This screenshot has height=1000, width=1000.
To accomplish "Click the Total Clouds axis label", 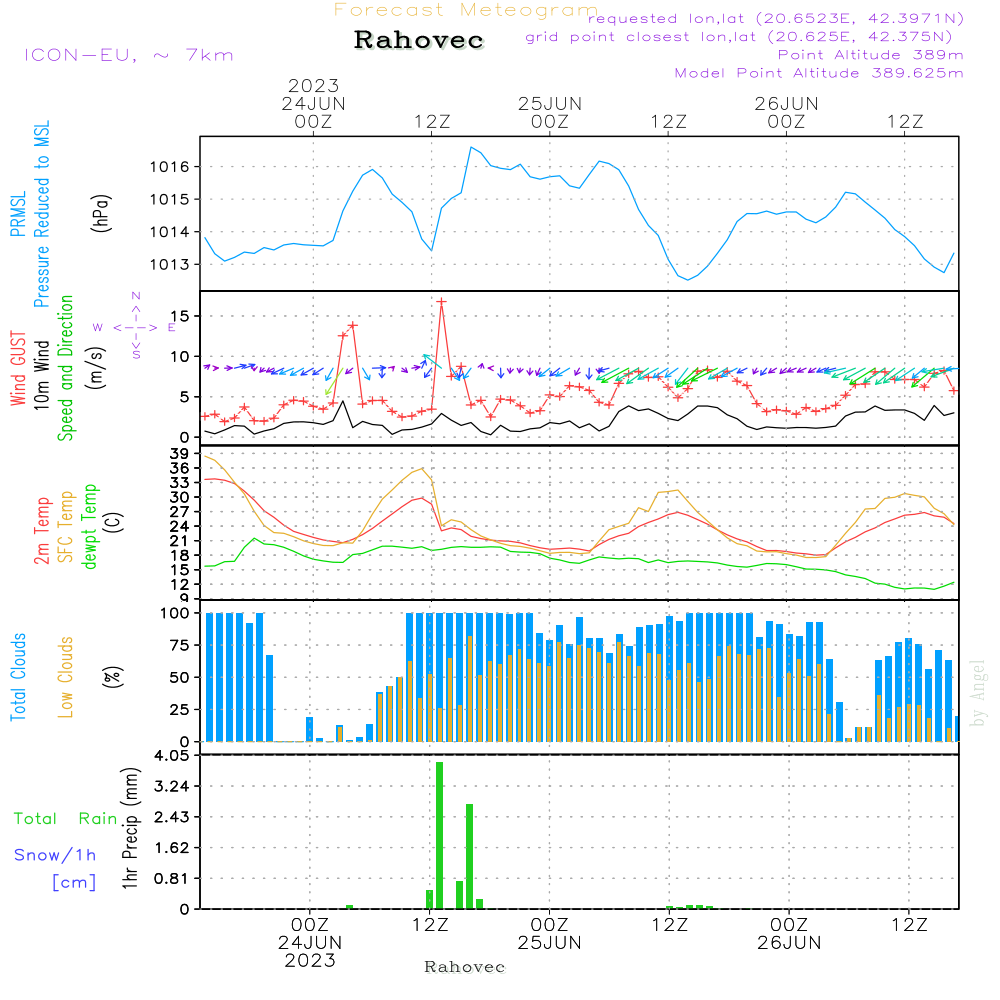I will click(18, 677).
